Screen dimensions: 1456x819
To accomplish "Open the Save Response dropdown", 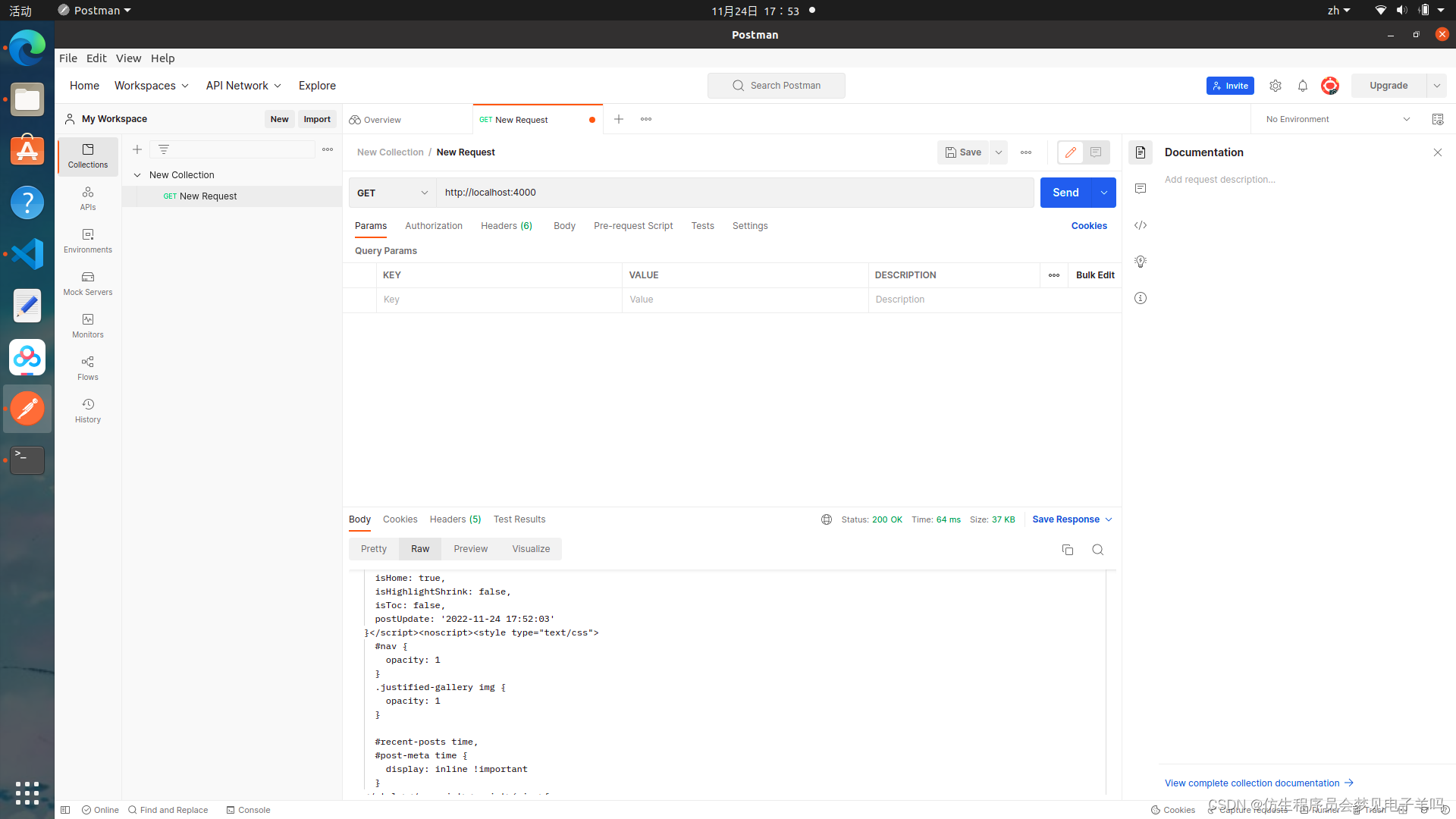I will [1072, 519].
